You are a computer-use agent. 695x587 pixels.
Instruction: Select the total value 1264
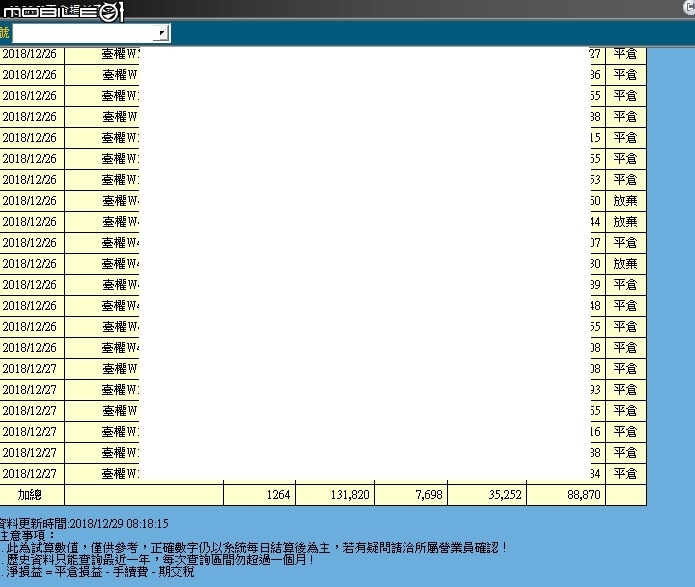pyautogui.click(x=278, y=495)
